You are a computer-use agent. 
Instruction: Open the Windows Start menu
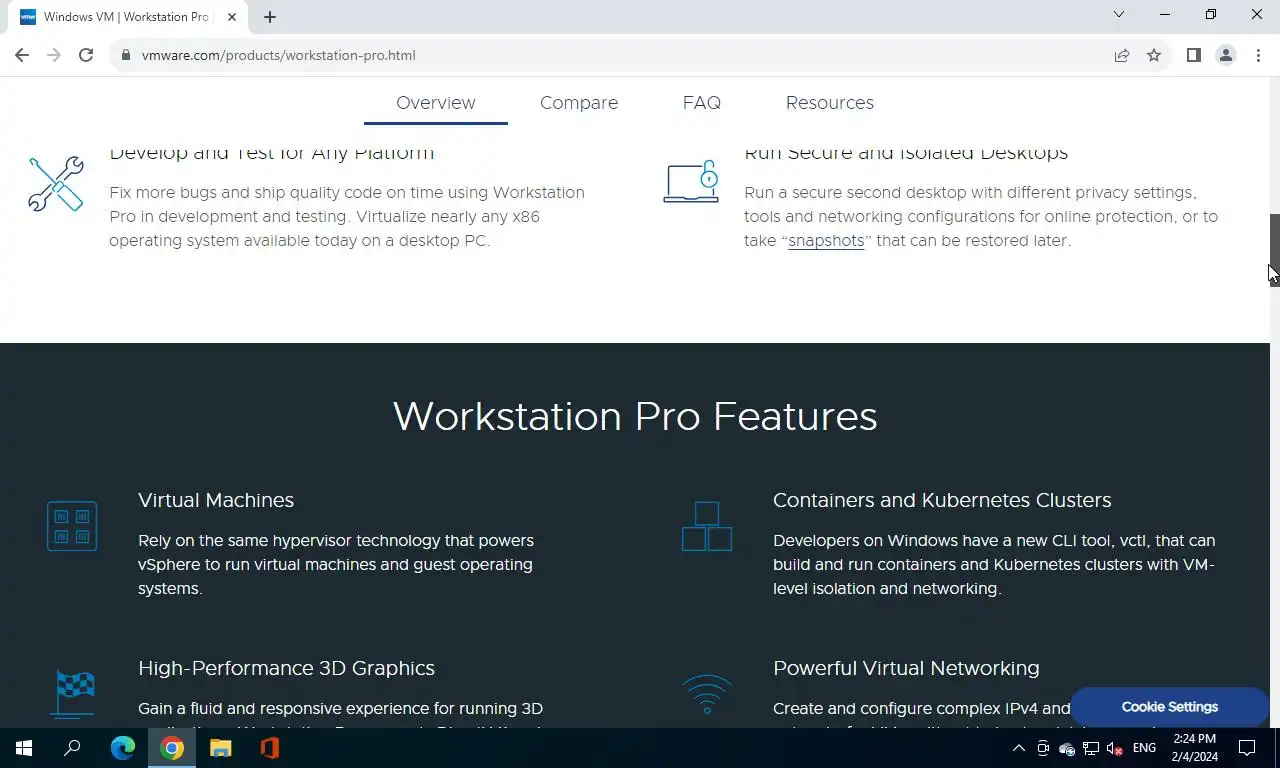[x=24, y=748]
